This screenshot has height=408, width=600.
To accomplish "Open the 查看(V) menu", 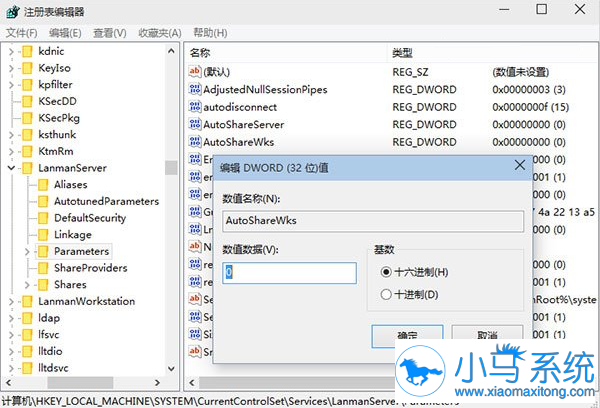I will pos(109,33).
